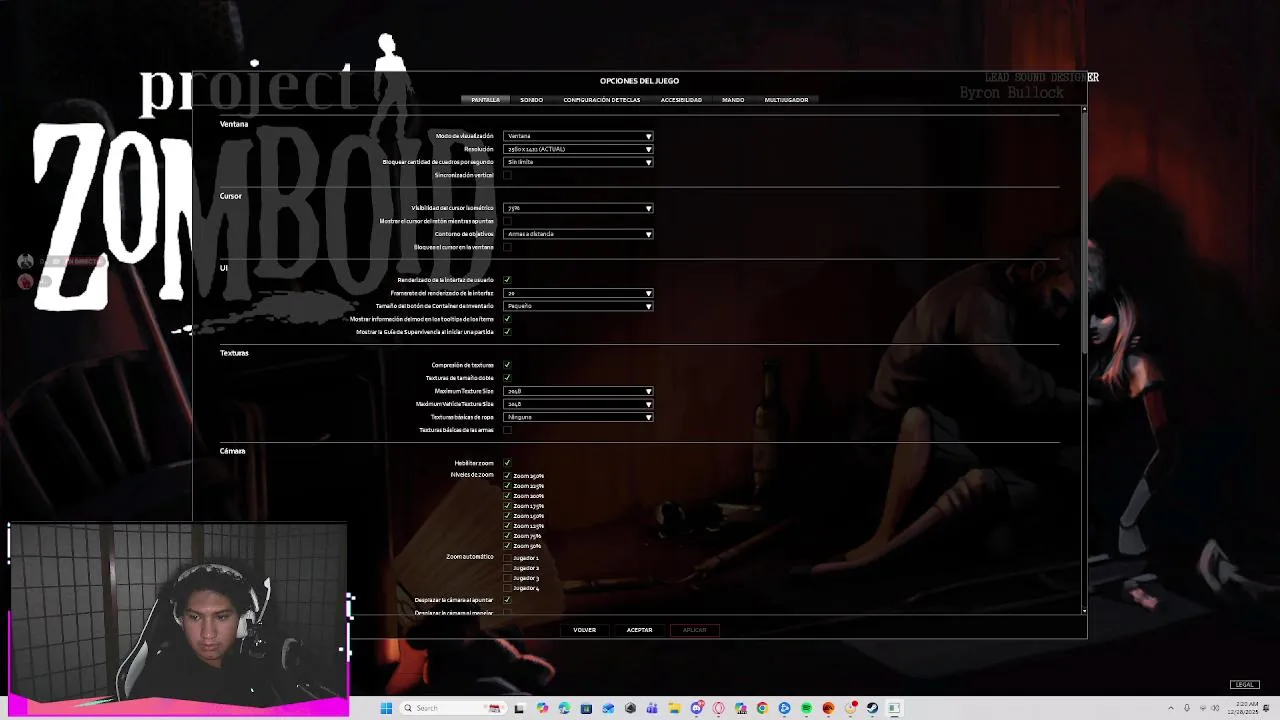Open Visibilidad del cursor isométrico dropdown
This screenshot has height=720, width=1280.
[x=578, y=208]
